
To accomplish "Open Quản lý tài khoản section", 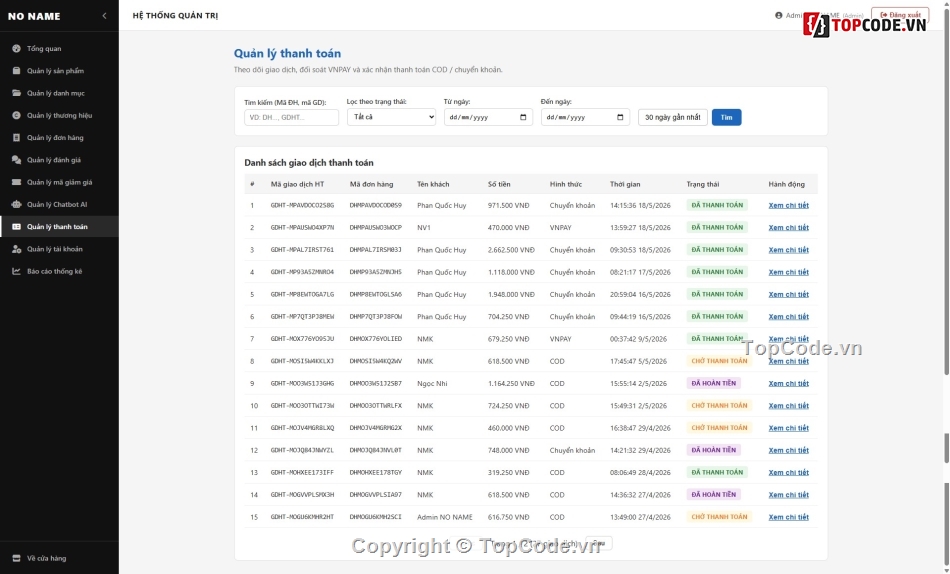I will point(59,249).
